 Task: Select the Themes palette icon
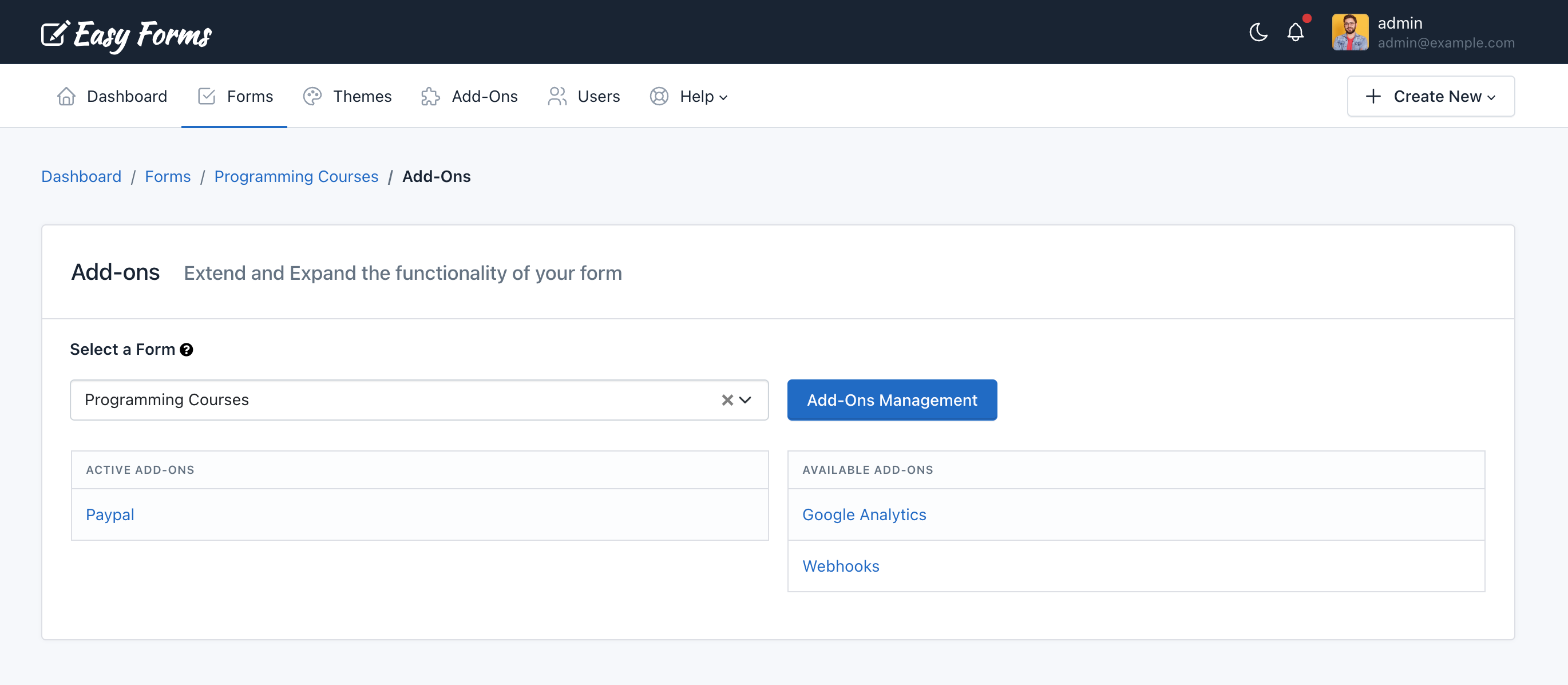point(312,96)
